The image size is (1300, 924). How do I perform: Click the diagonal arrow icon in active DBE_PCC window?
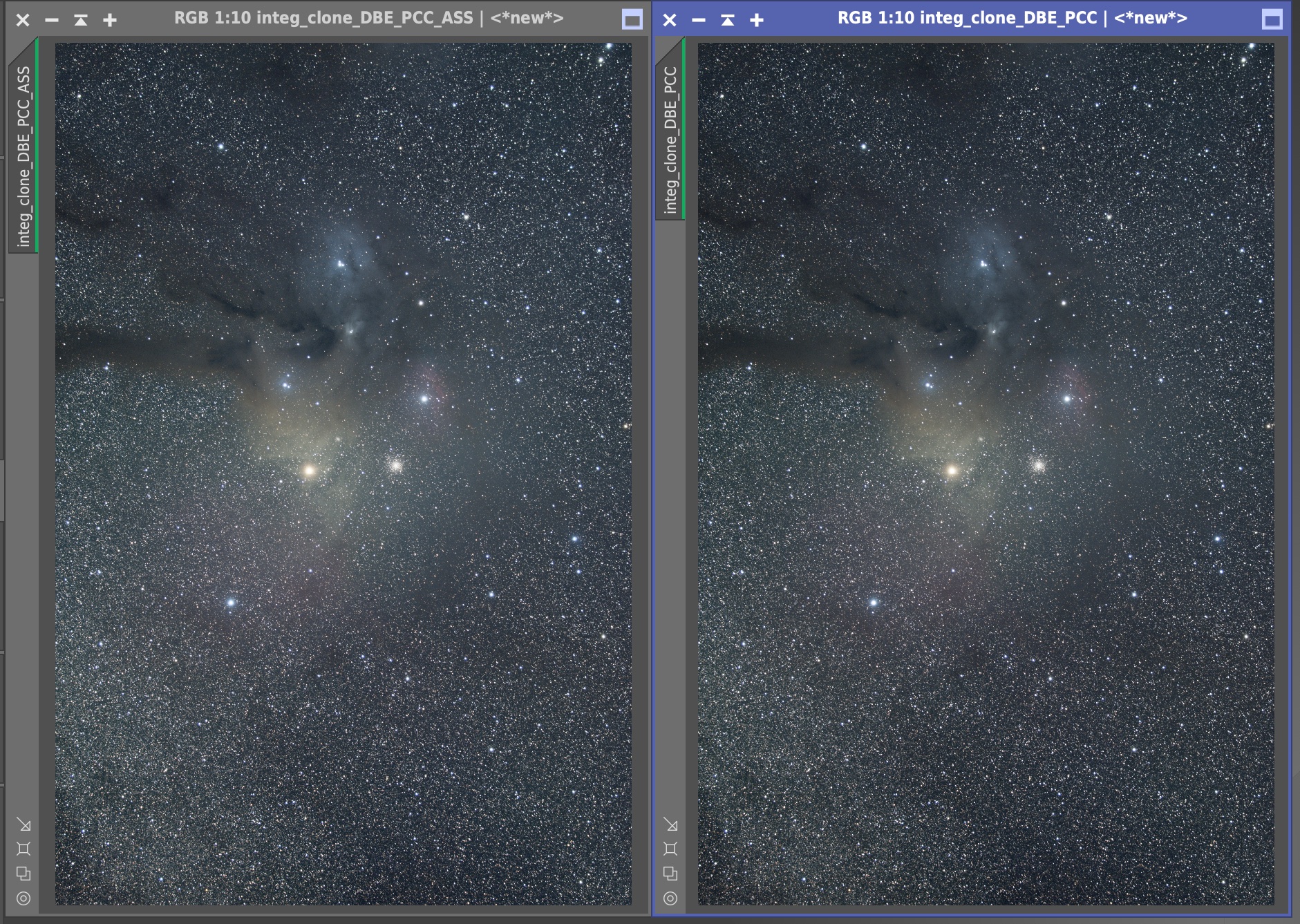coord(670,825)
